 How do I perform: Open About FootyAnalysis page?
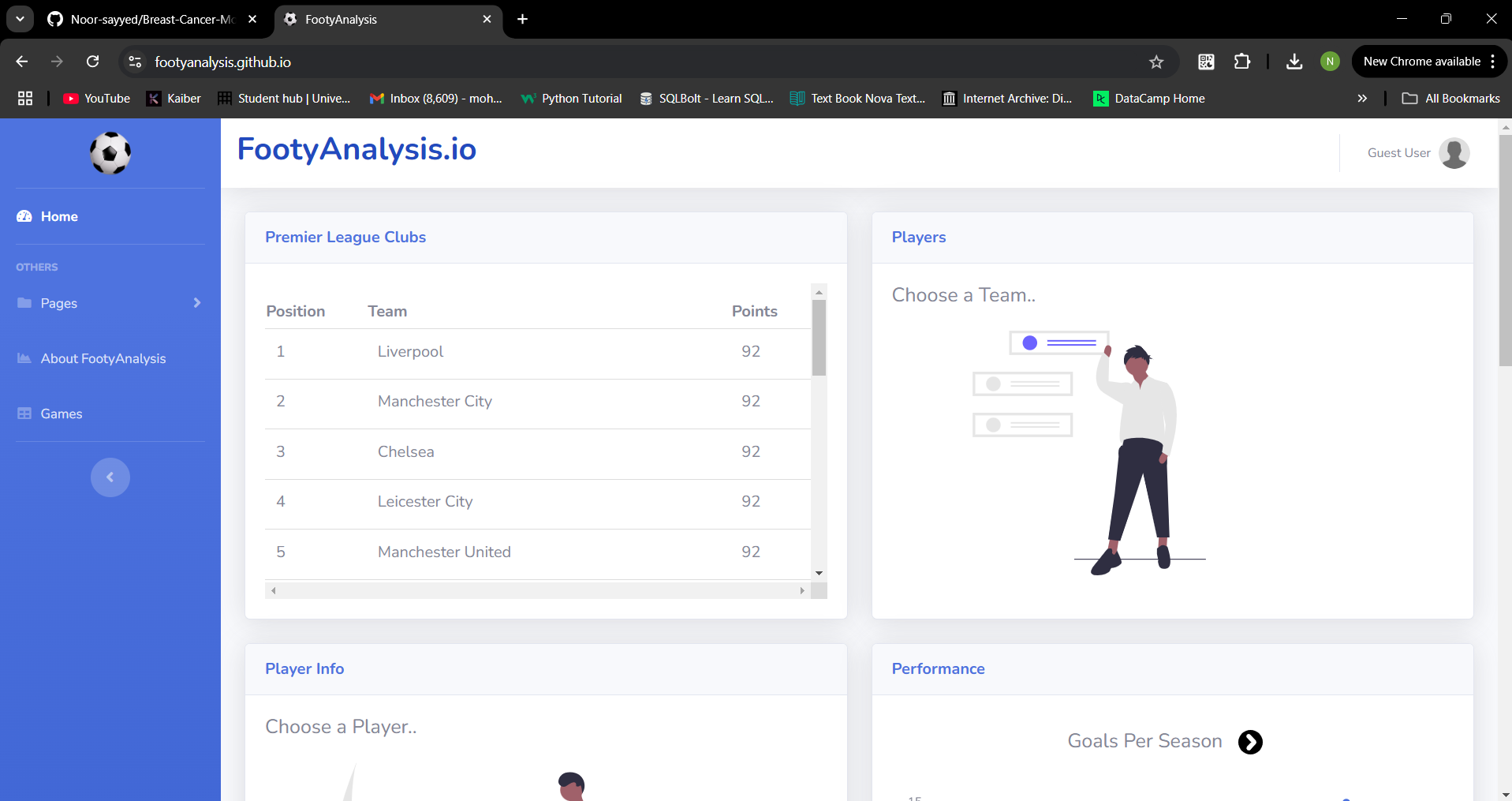(x=91, y=358)
